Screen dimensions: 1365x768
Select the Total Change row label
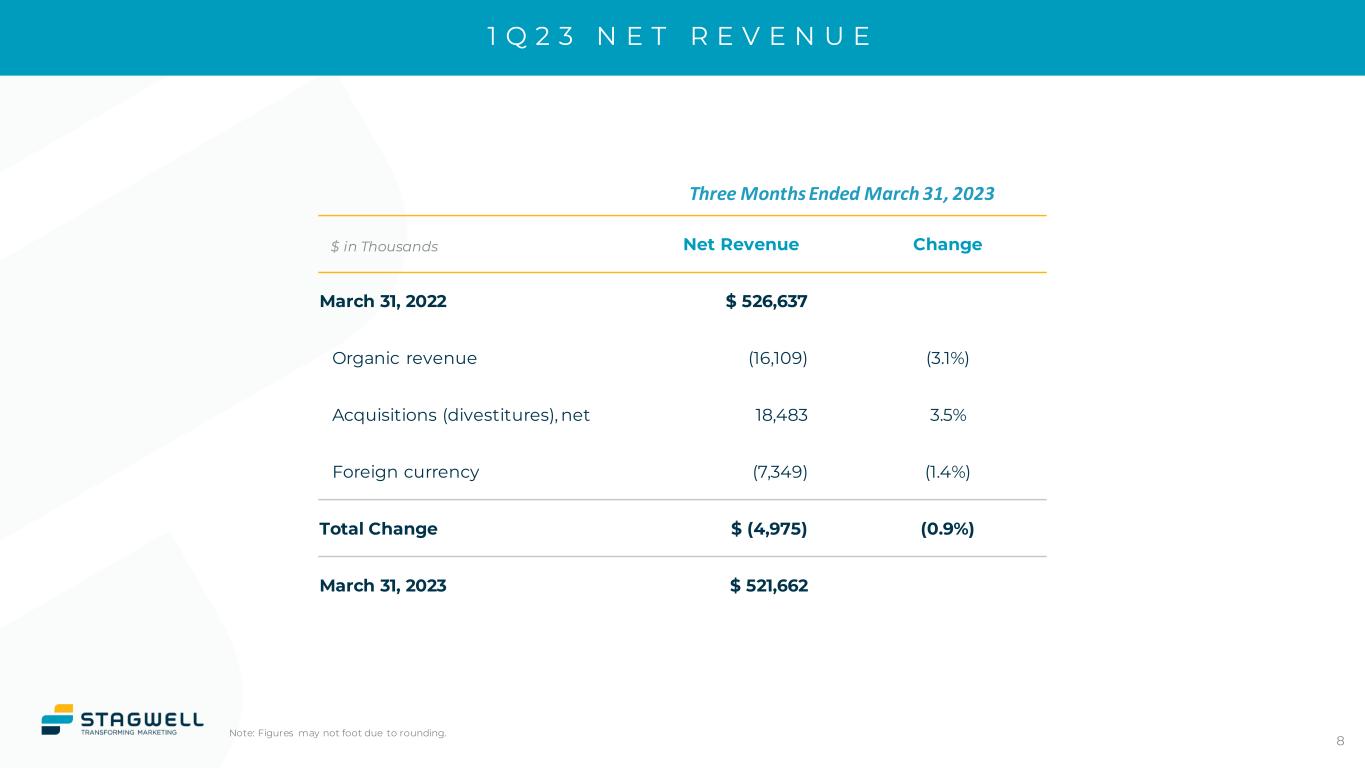(378, 529)
